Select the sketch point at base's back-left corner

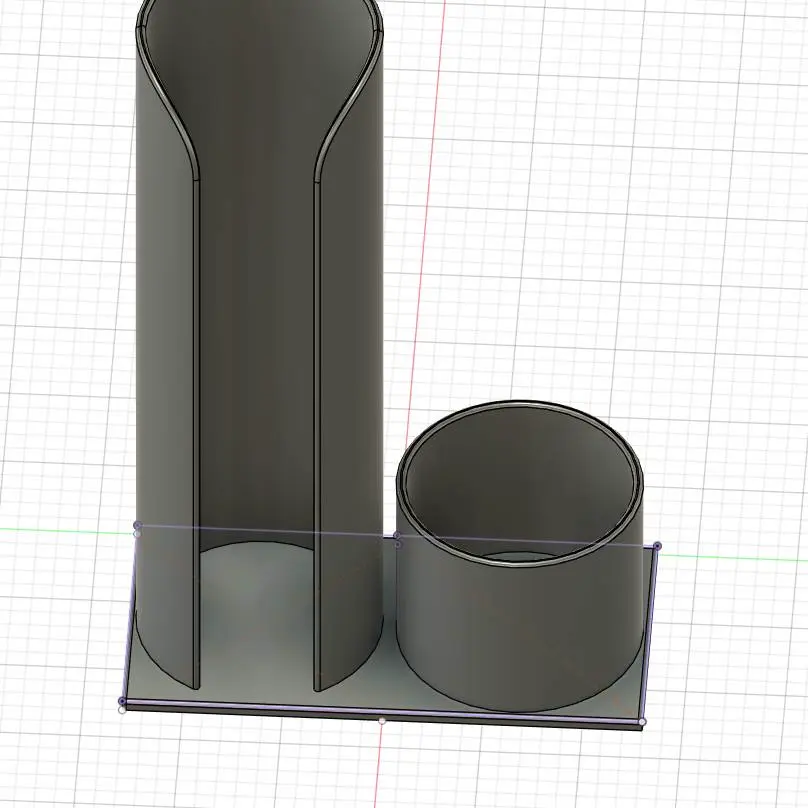click(137, 525)
